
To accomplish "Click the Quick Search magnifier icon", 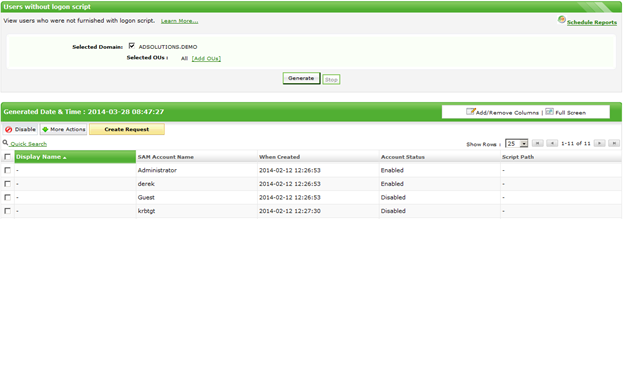I will tap(6, 143).
